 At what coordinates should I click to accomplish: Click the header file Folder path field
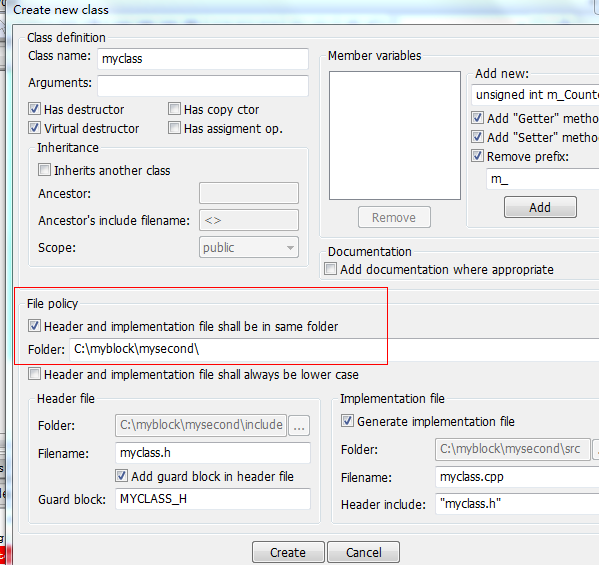201,426
